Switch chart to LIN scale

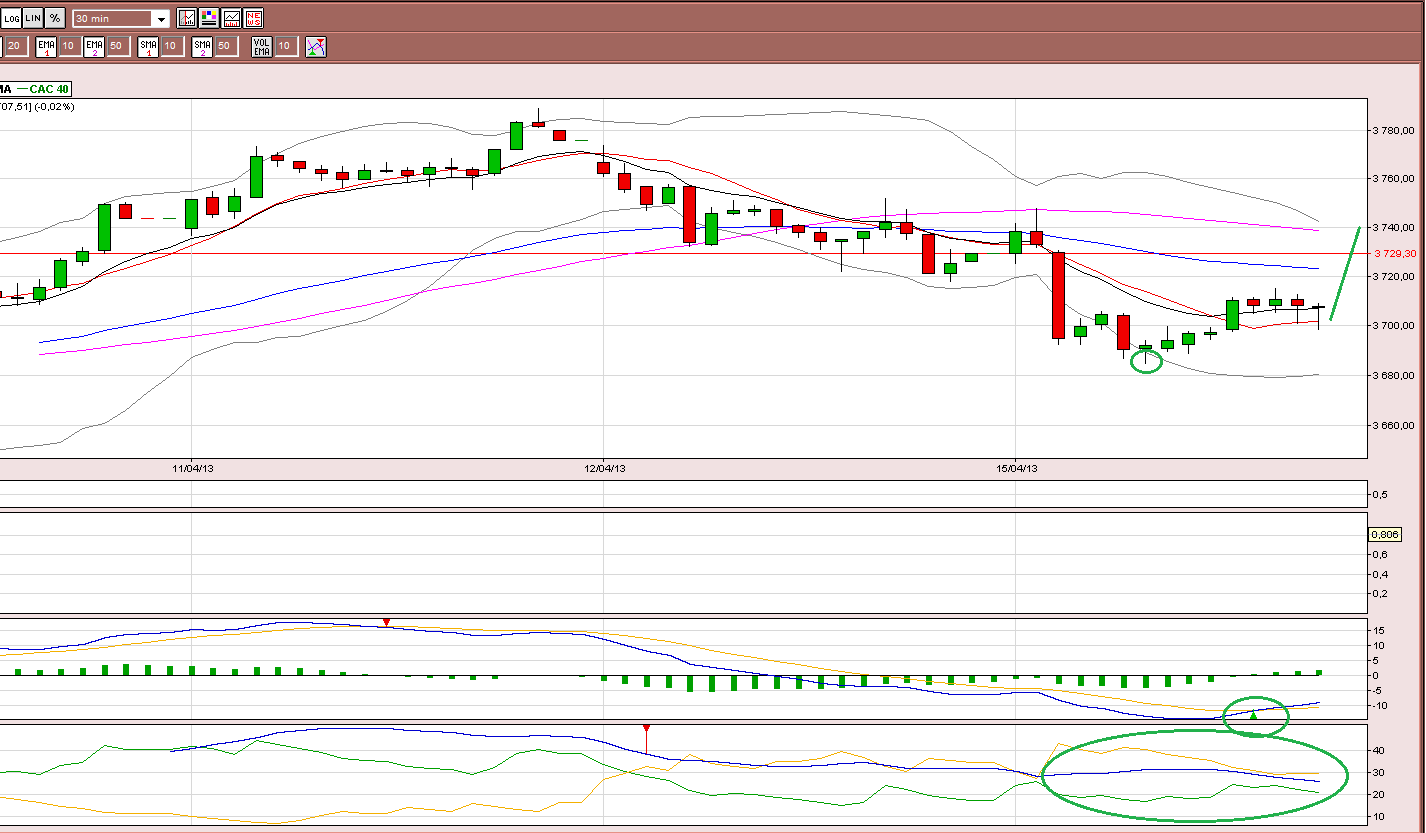point(33,18)
